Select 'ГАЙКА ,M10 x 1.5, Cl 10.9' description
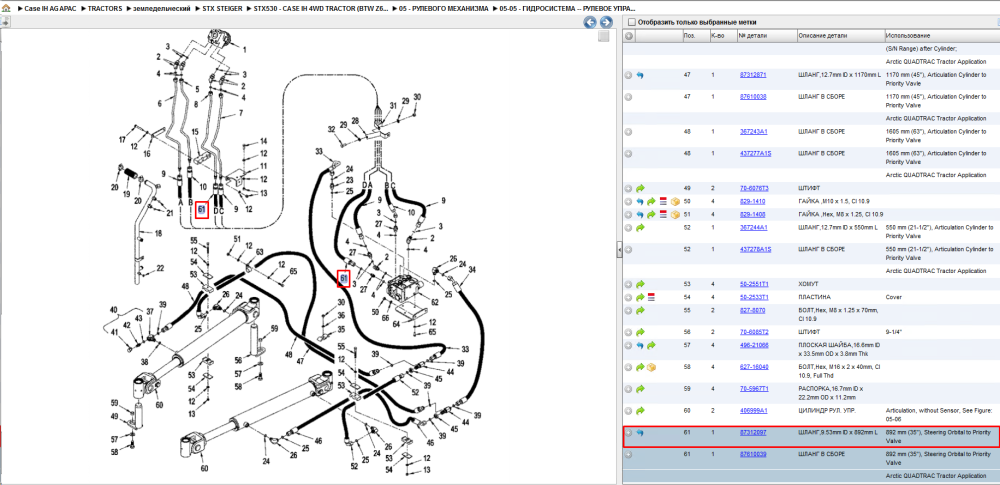Image resolution: width=1000 pixels, height=485 pixels. (835, 201)
